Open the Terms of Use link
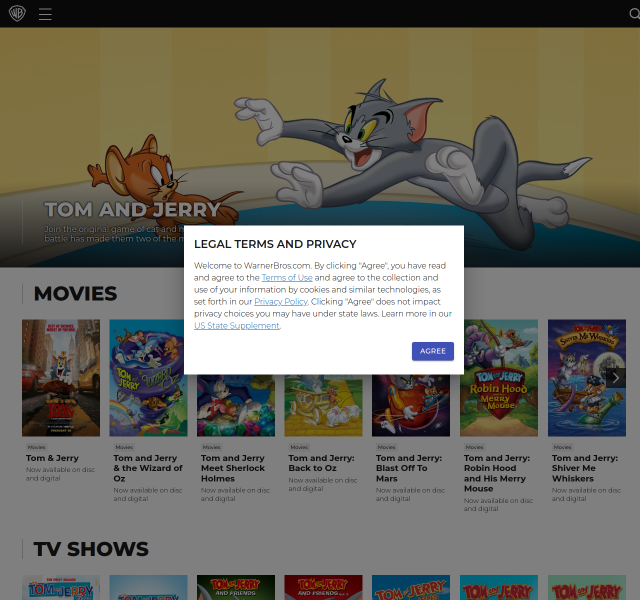 (x=287, y=278)
